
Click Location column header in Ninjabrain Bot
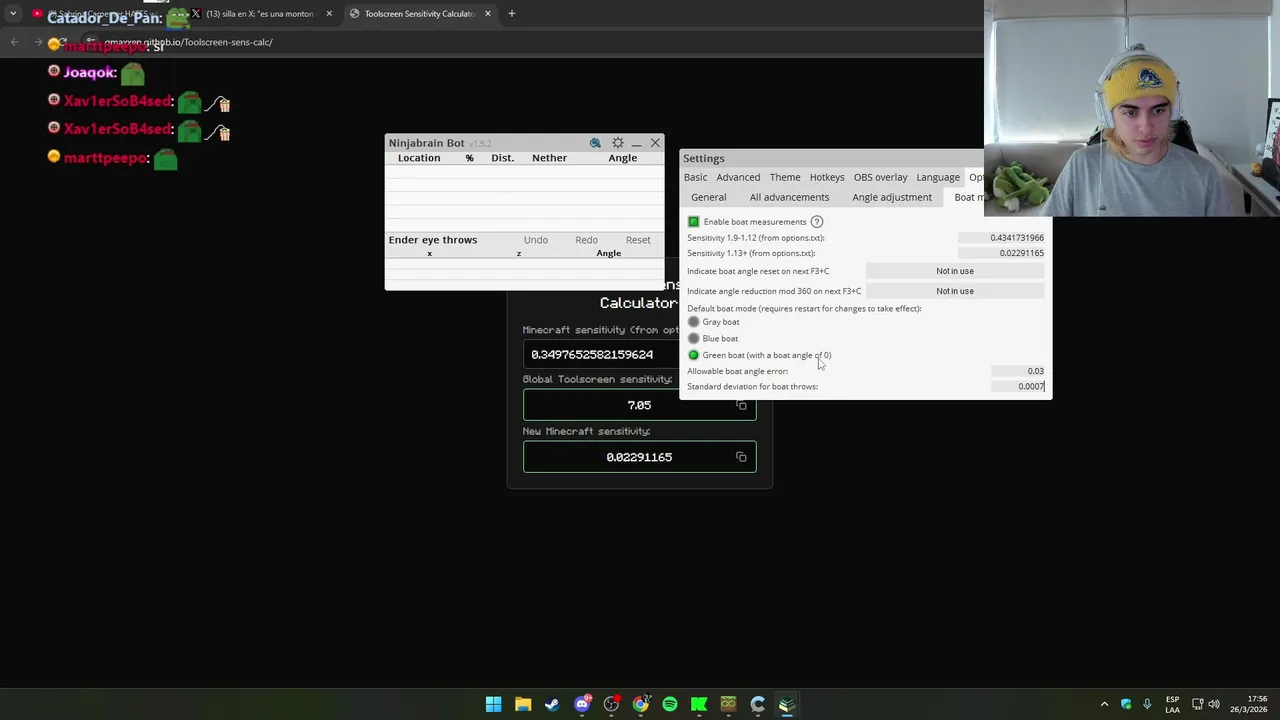click(x=419, y=158)
